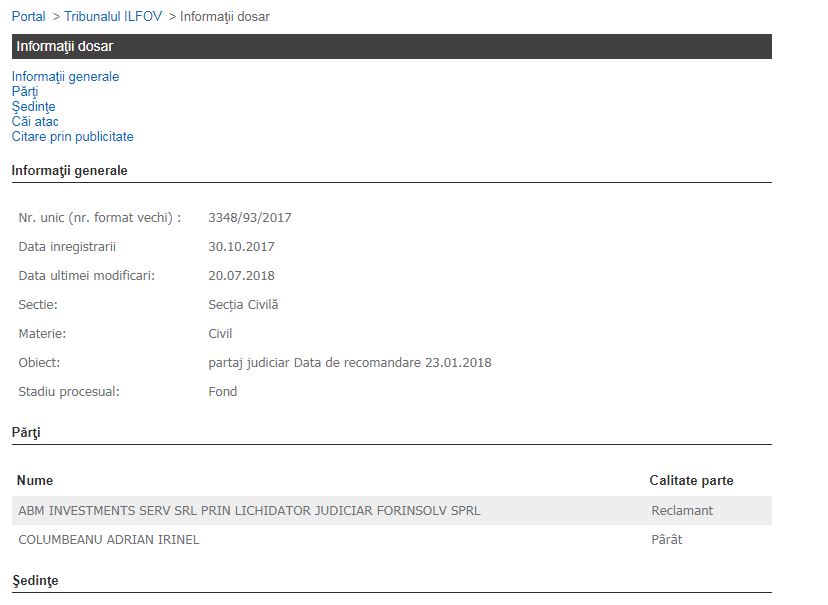Click the last modified date 20.07.2018
This screenshot has height=605, width=828.
point(241,276)
